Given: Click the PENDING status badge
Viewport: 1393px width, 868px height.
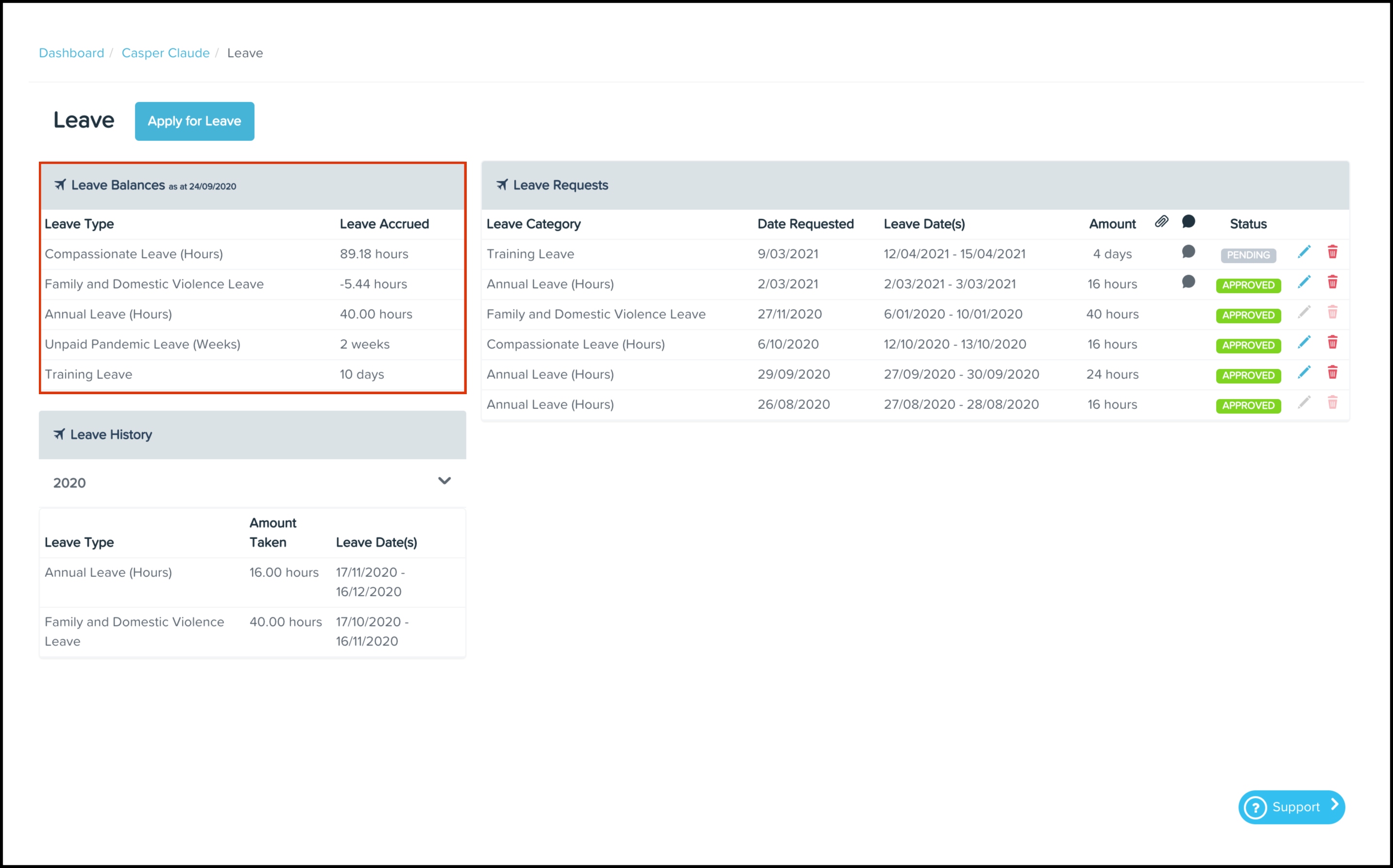Looking at the screenshot, I should (x=1248, y=255).
